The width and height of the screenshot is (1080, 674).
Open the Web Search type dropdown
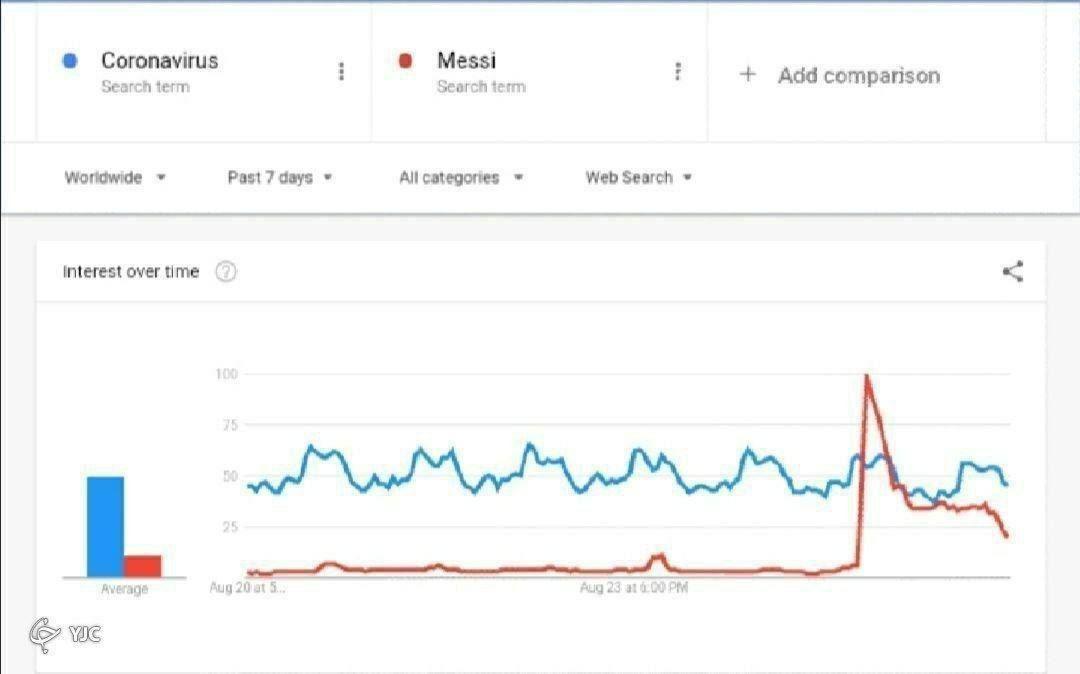639,177
